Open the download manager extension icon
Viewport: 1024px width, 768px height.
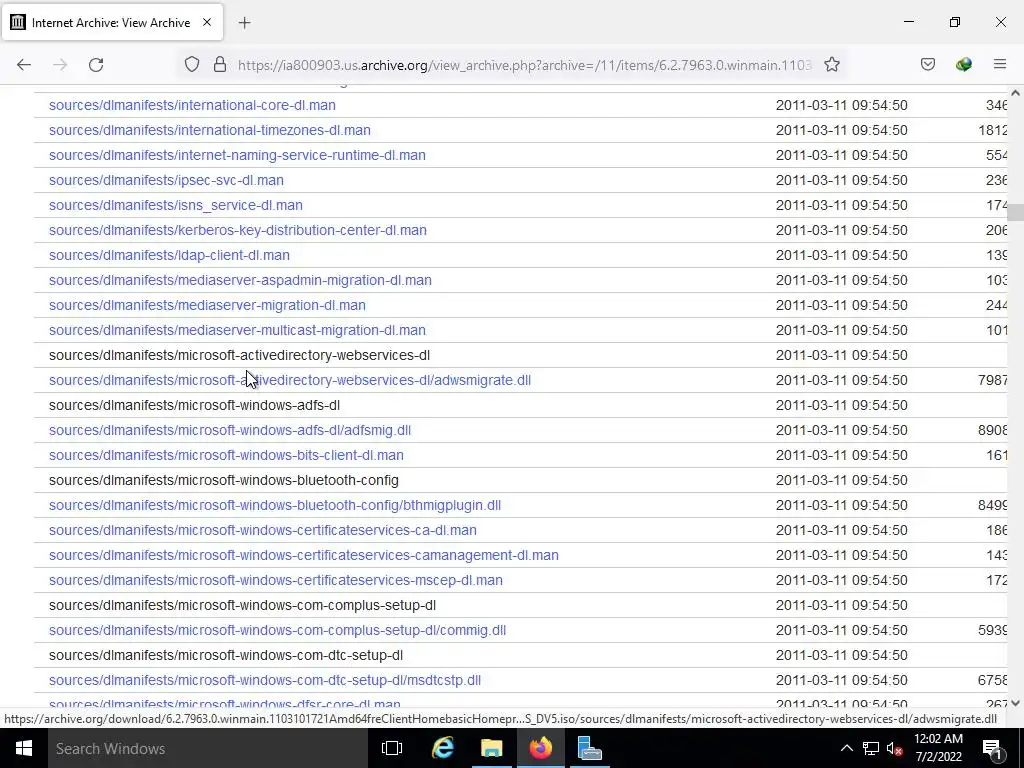click(x=964, y=65)
